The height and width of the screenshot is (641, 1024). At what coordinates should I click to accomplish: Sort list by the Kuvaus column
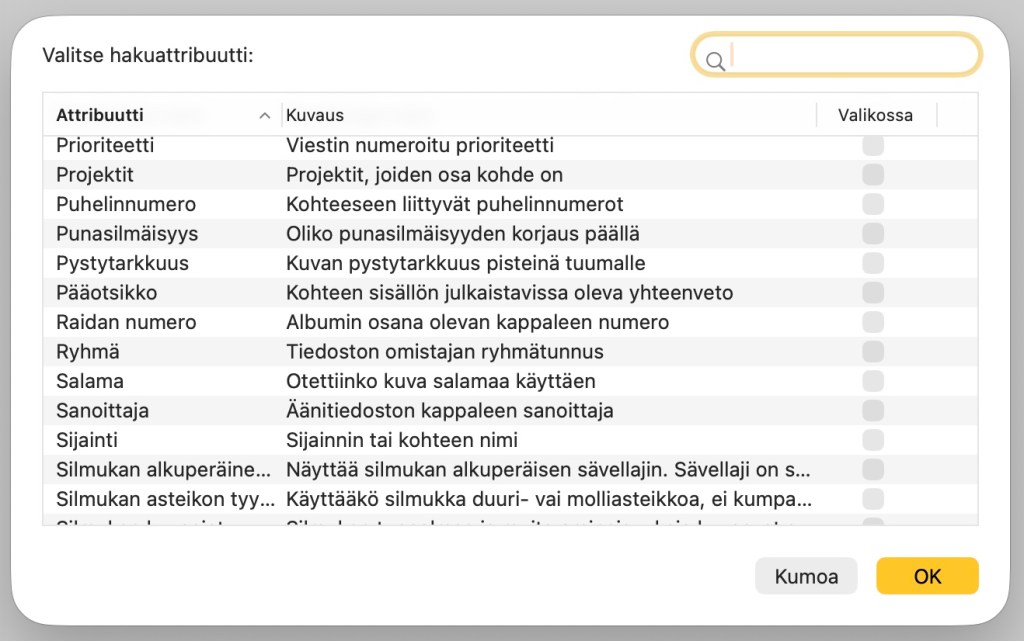(x=315, y=115)
